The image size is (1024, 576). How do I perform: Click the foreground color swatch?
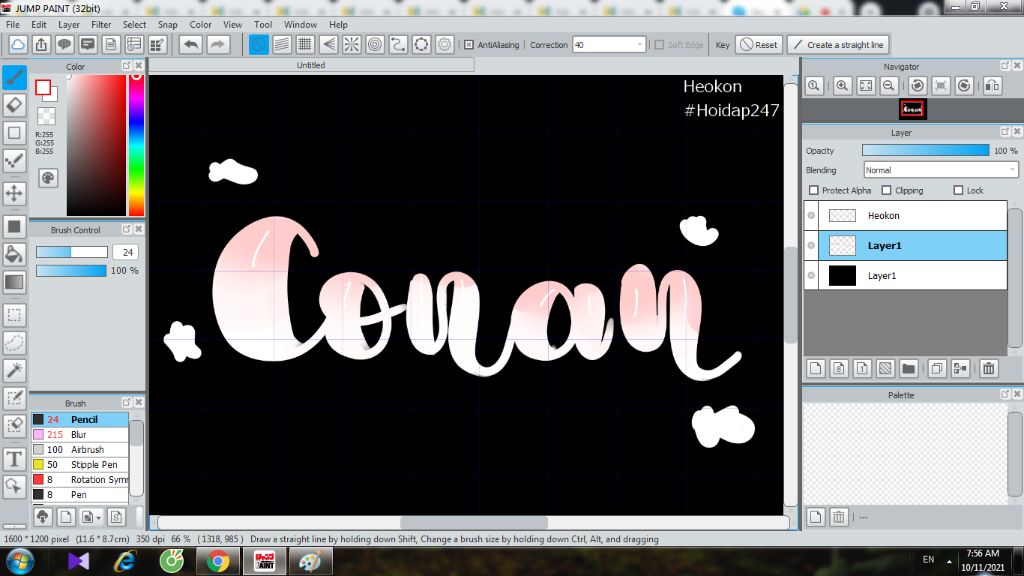coord(43,88)
